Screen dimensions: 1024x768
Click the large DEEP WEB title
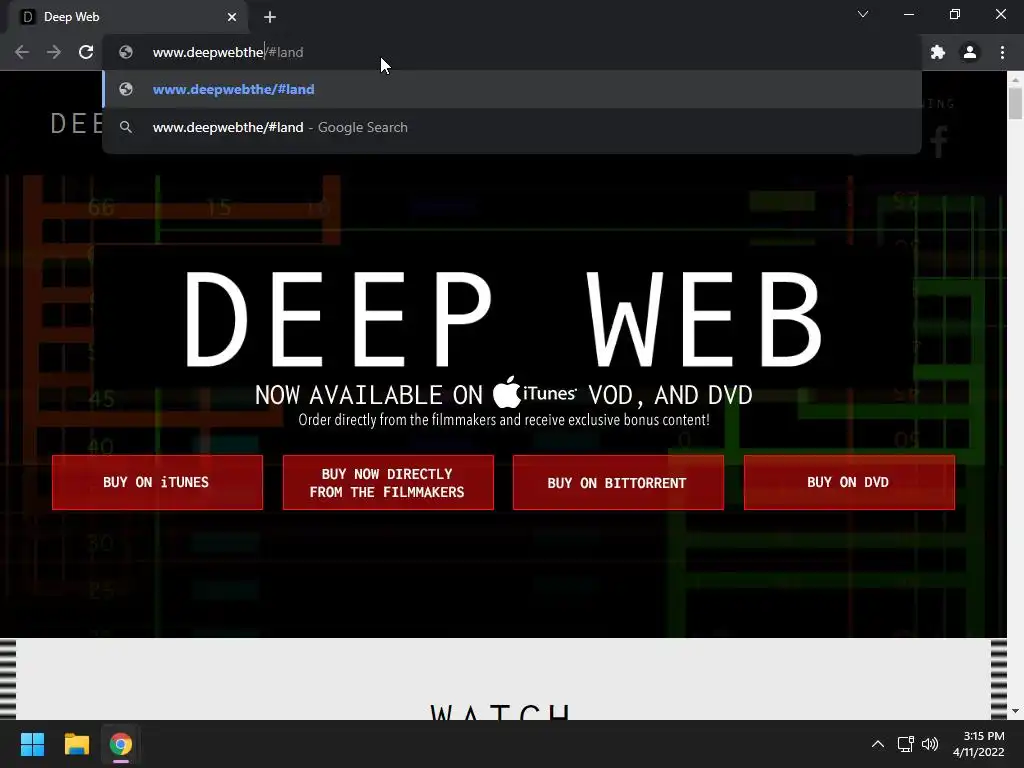[x=504, y=319]
